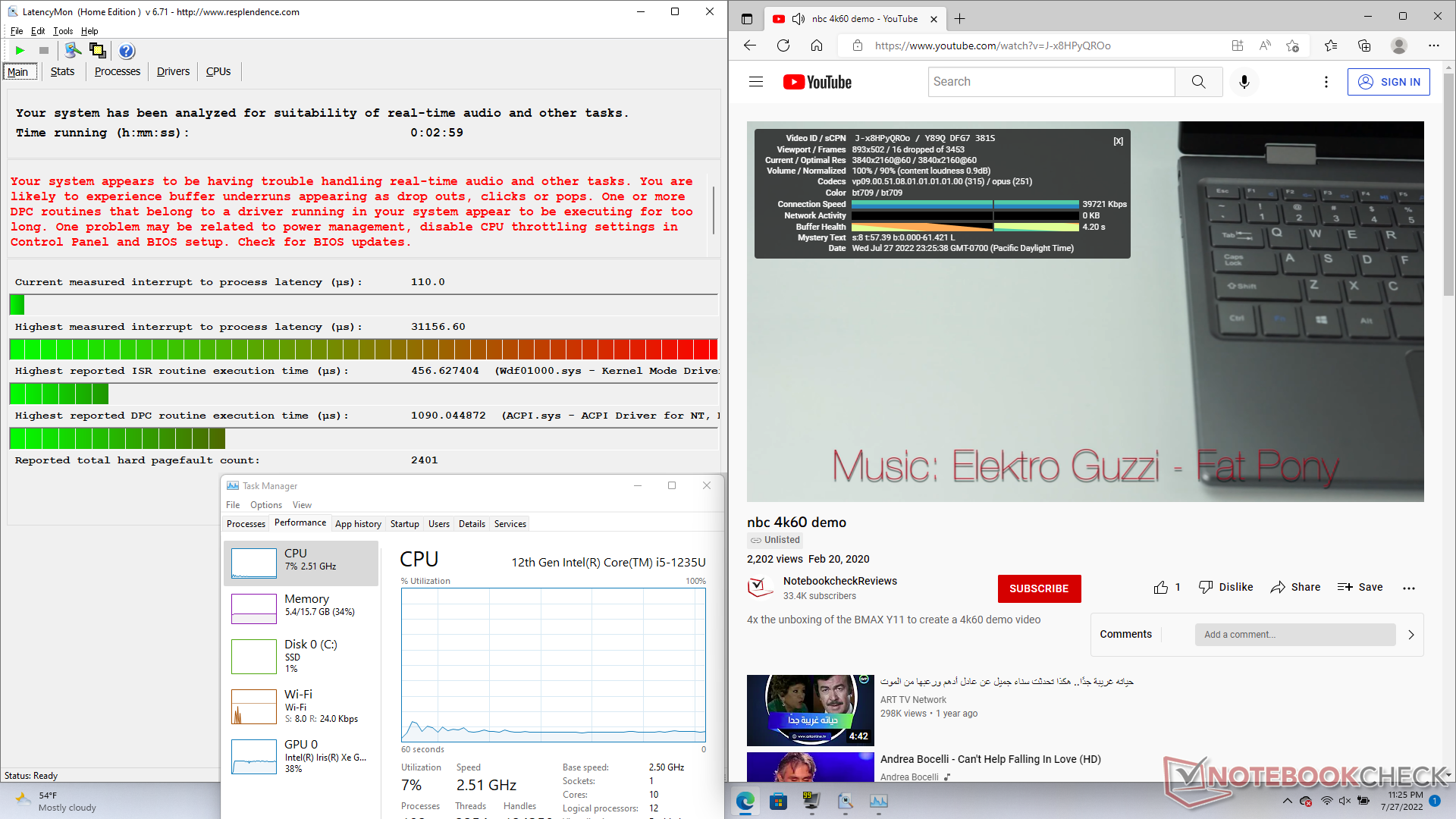1456x819 pixels.
Task: Expand the Comments section chevron
Action: pyautogui.click(x=1411, y=635)
